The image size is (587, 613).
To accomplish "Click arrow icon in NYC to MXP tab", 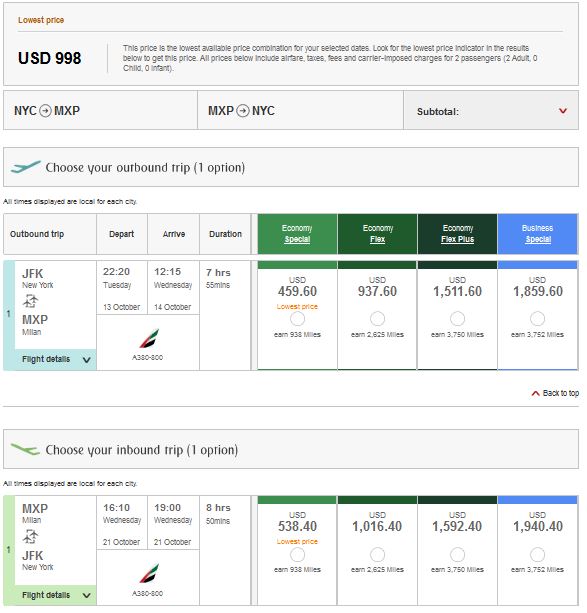I will 46,111.
